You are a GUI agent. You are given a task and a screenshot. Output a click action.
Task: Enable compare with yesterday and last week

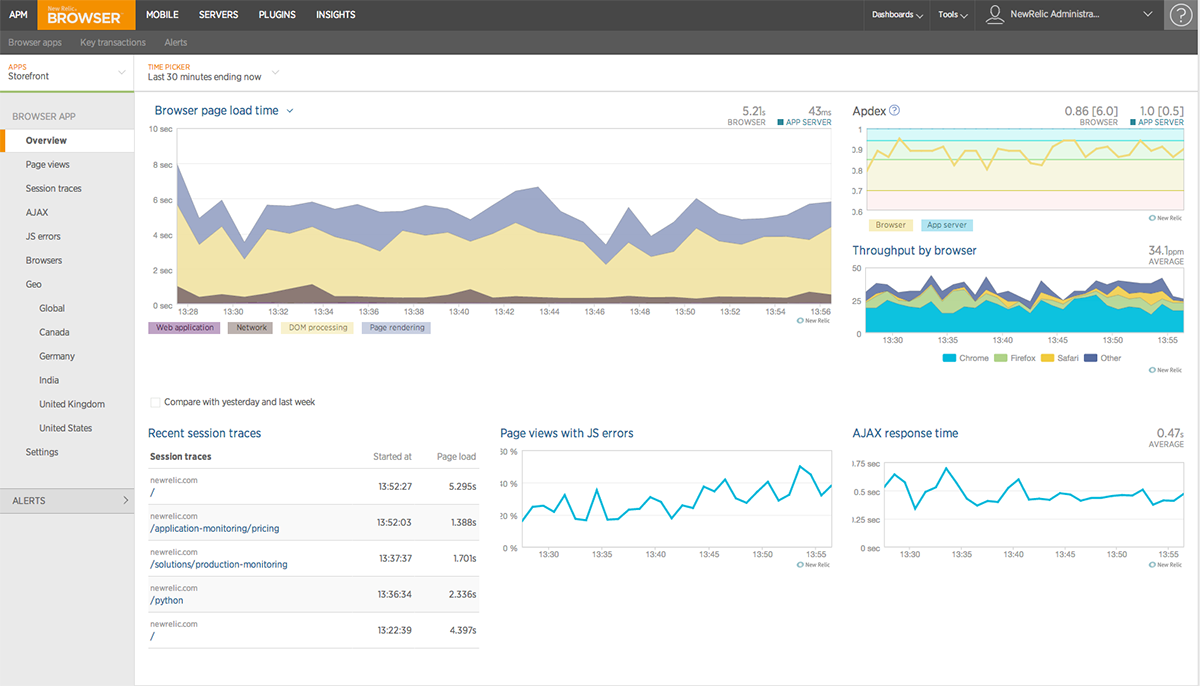point(155,402)
